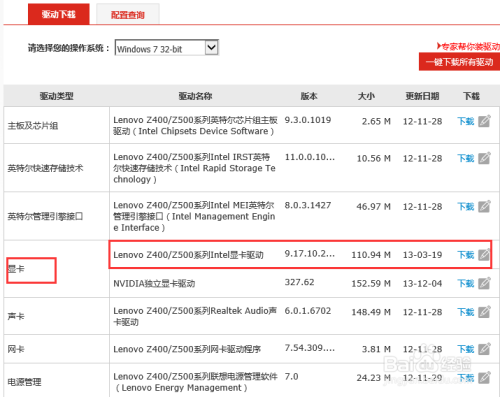The width and height of the screenshot is (500, 397).
Task: Click the Lenovo Z400/Z500系列Intel显卡驱动 name
Action: [188, 255]
